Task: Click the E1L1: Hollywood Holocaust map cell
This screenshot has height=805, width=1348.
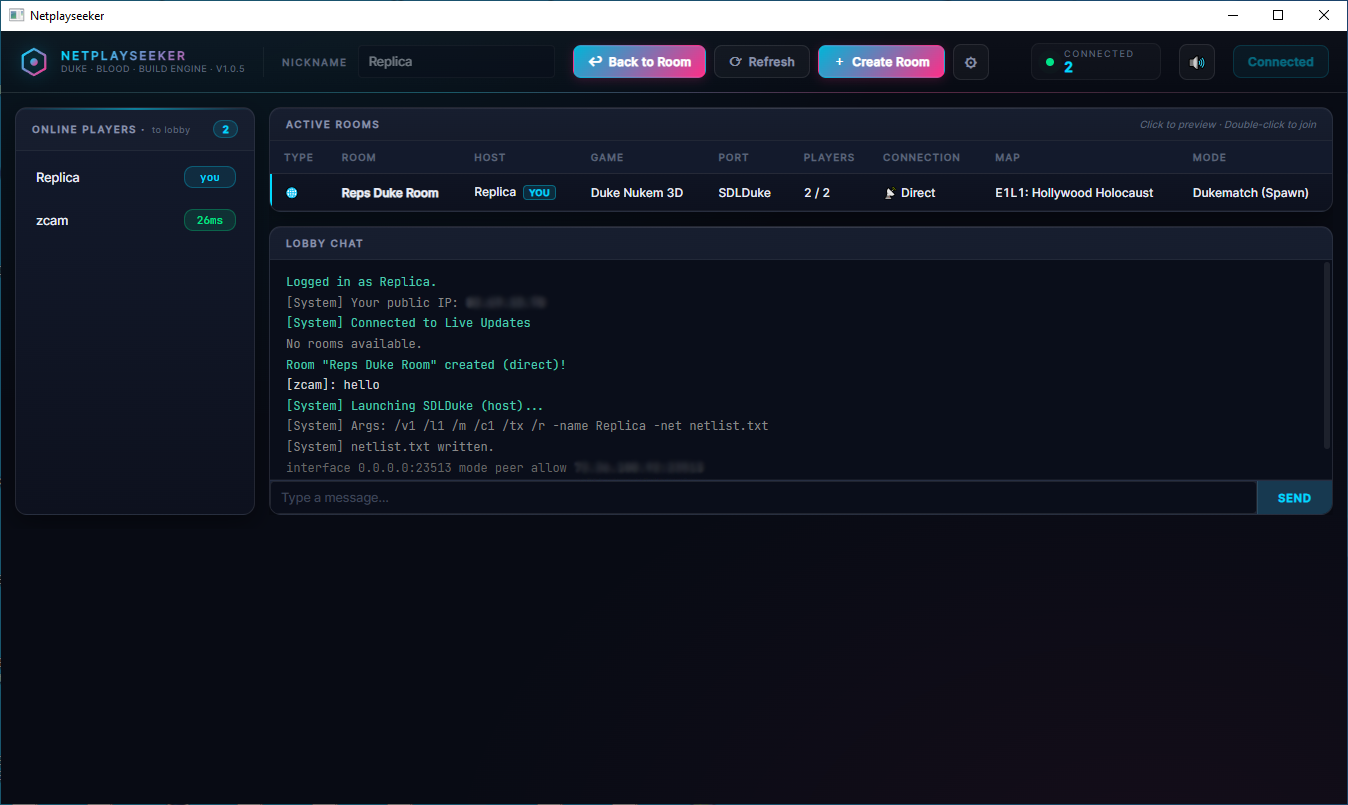Action: 1074,193
